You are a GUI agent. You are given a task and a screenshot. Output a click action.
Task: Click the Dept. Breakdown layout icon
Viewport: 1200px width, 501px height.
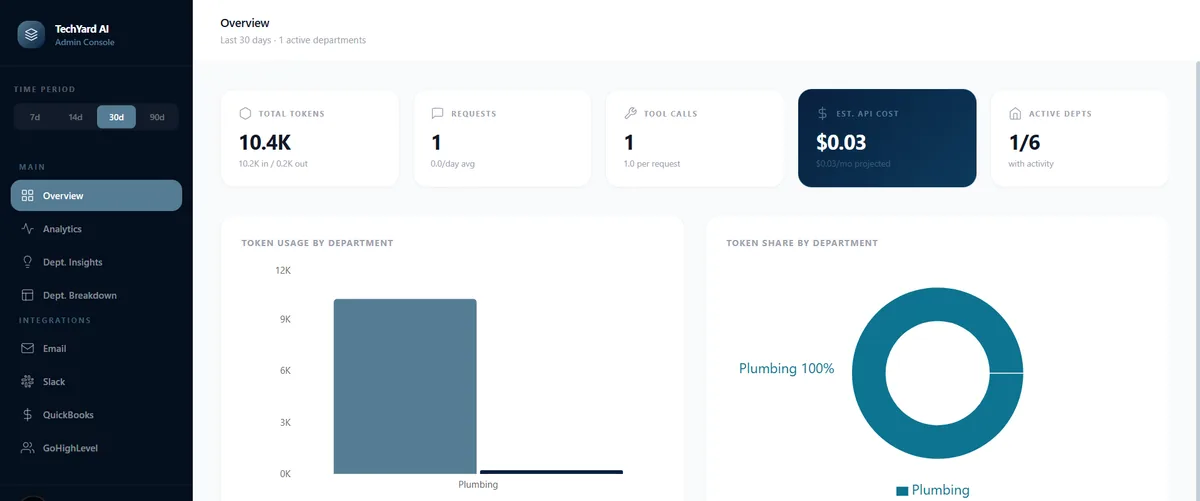pyautogui.click(x=28, y=295)
